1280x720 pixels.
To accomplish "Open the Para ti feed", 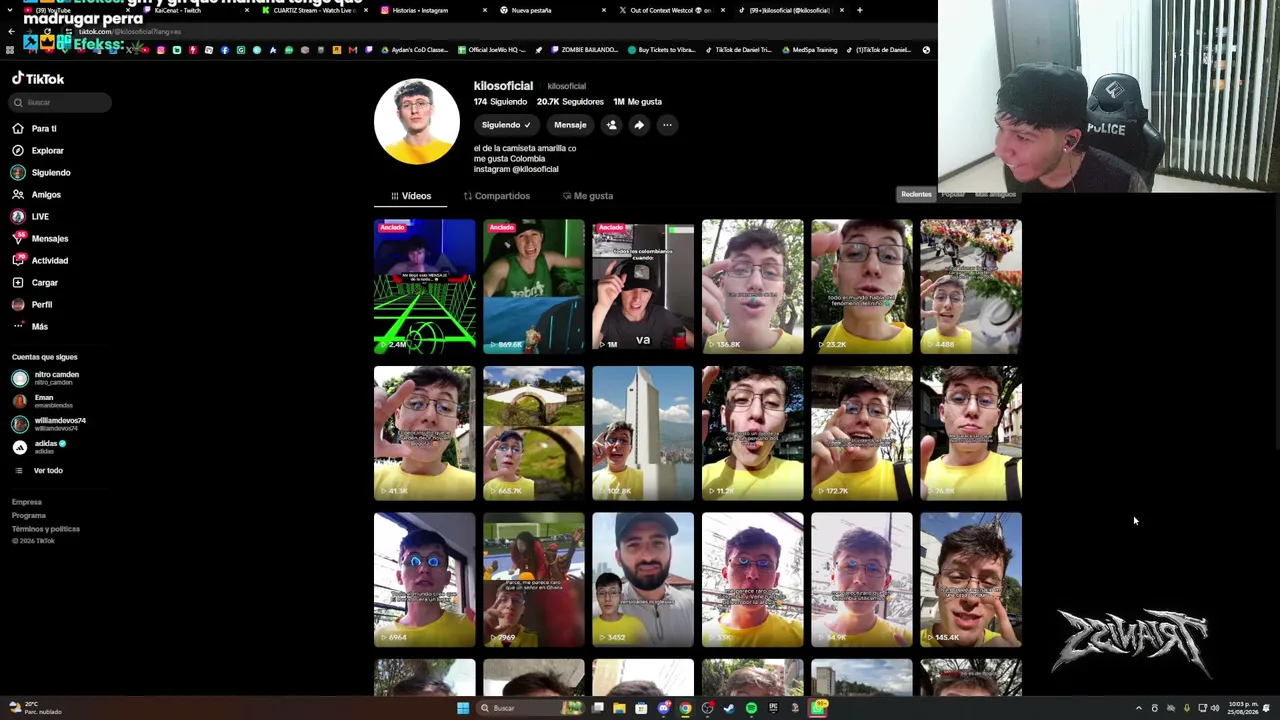I will pyautogui.click(x=34, y=129).
